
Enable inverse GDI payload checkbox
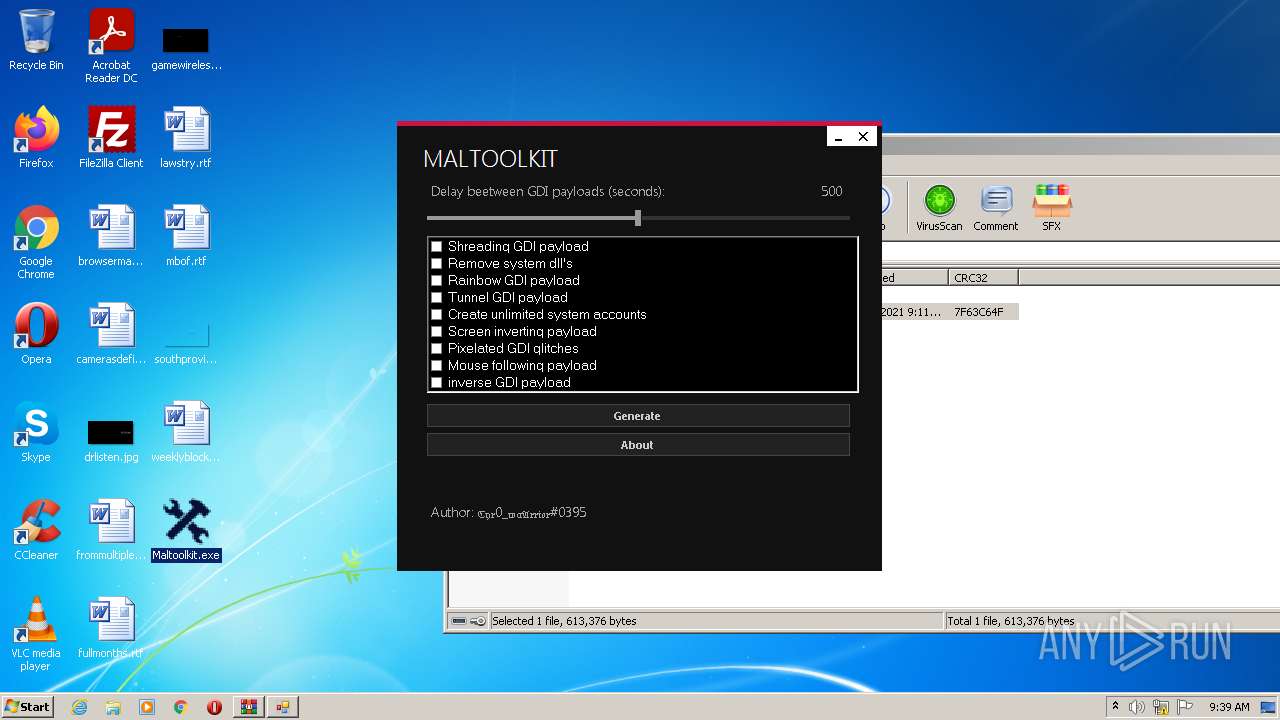click(x=436, y=382)
